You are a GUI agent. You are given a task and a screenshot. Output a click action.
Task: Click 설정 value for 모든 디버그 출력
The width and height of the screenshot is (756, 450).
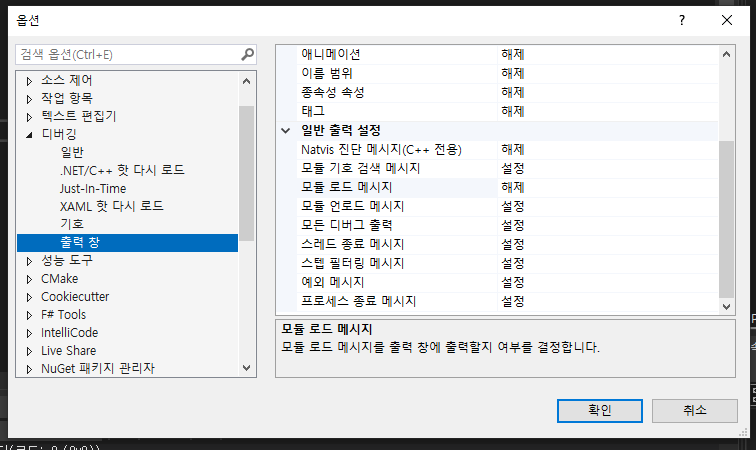(513, 225)
